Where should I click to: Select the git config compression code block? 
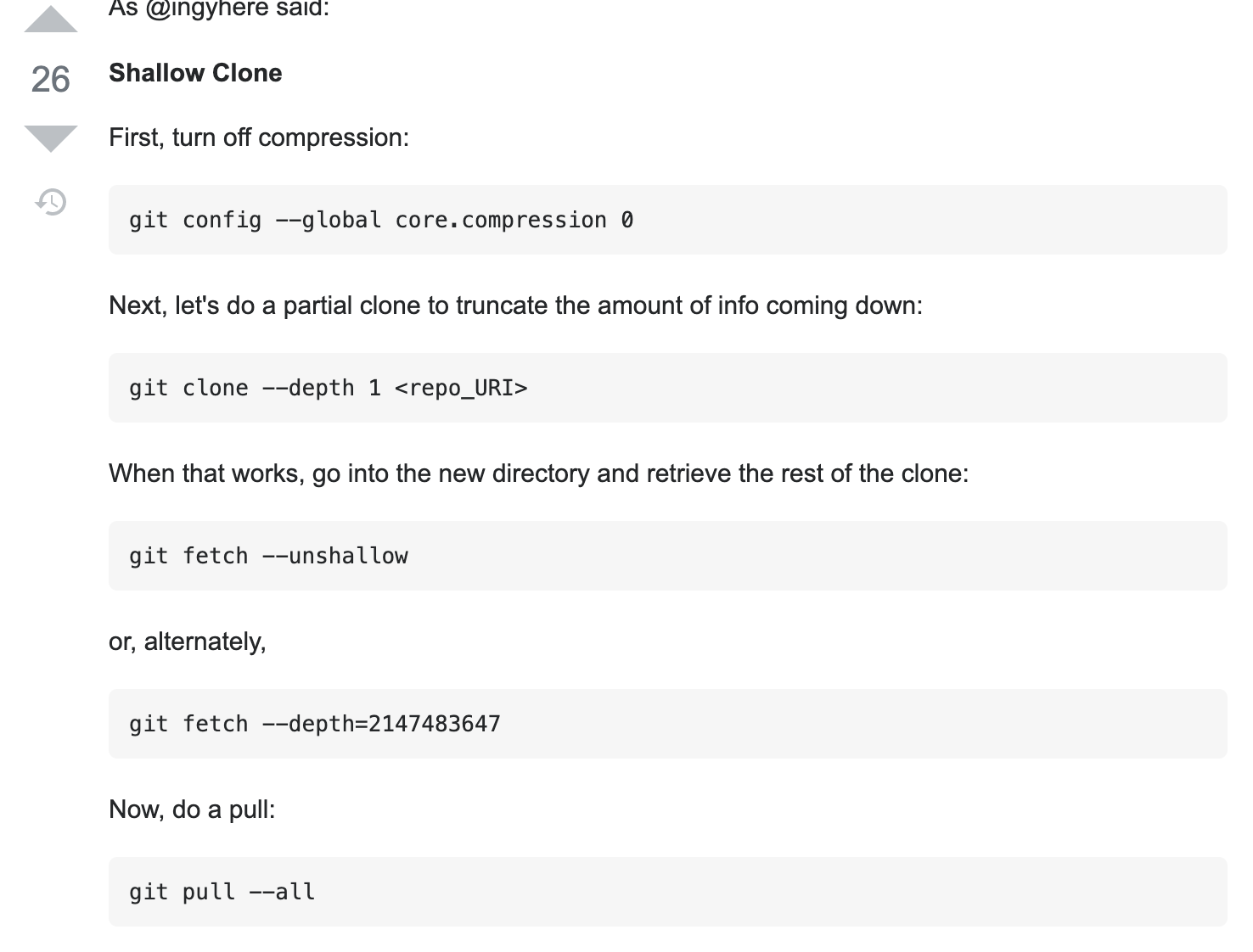667,219
